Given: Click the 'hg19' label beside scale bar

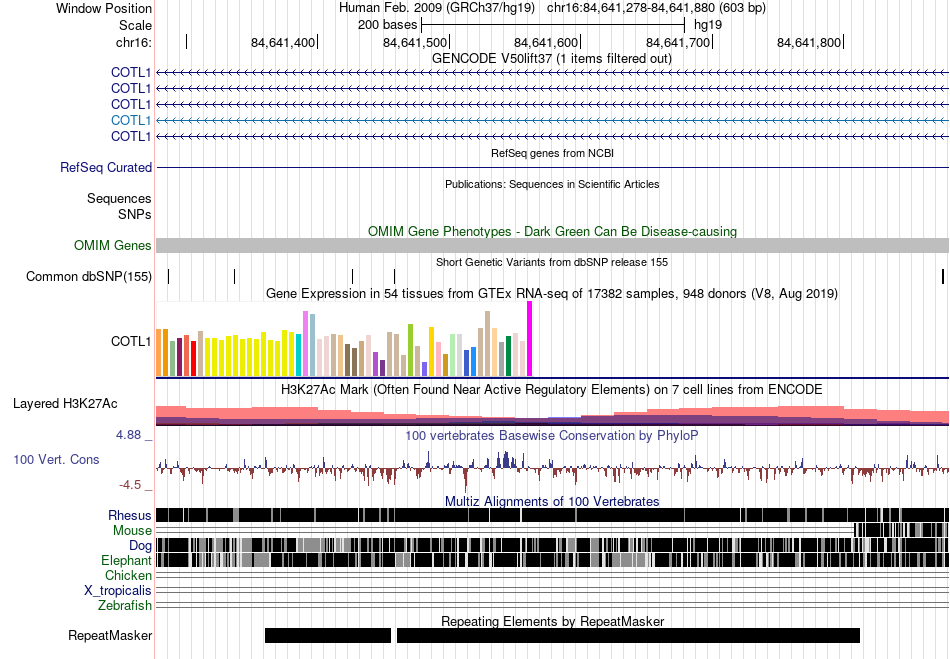Looking at the screenshot, I should [708, 25].
